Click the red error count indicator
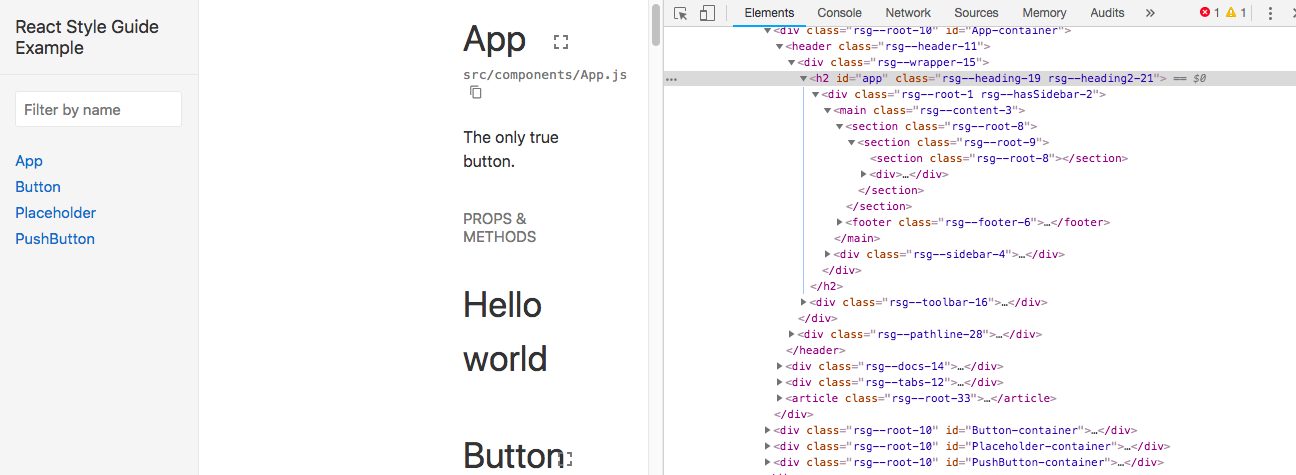The height and width of the screenshot is (475, 1296). click(x=1210, y=13)
